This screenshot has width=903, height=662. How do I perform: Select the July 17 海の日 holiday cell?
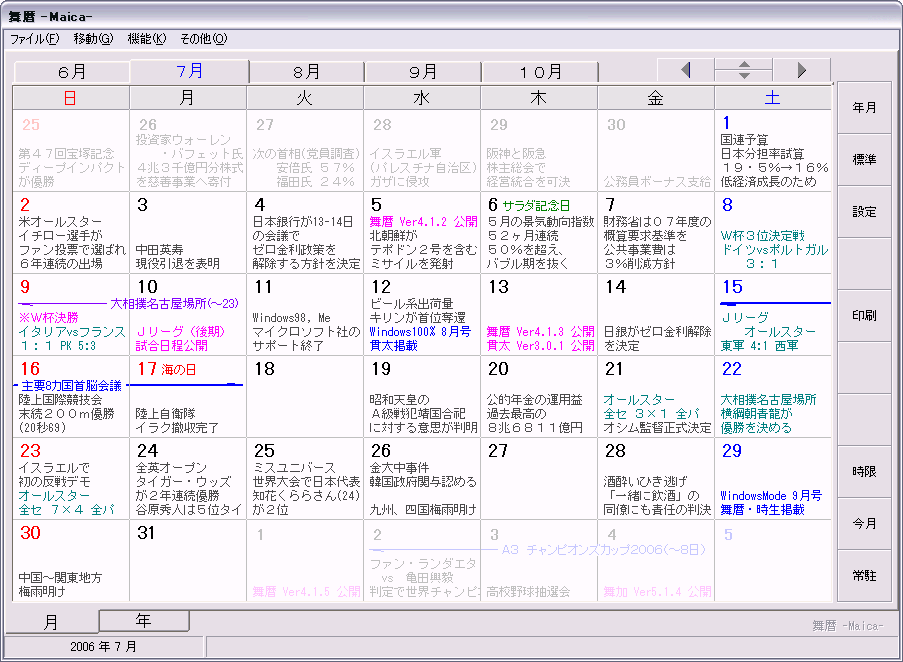tap(188, 396)
